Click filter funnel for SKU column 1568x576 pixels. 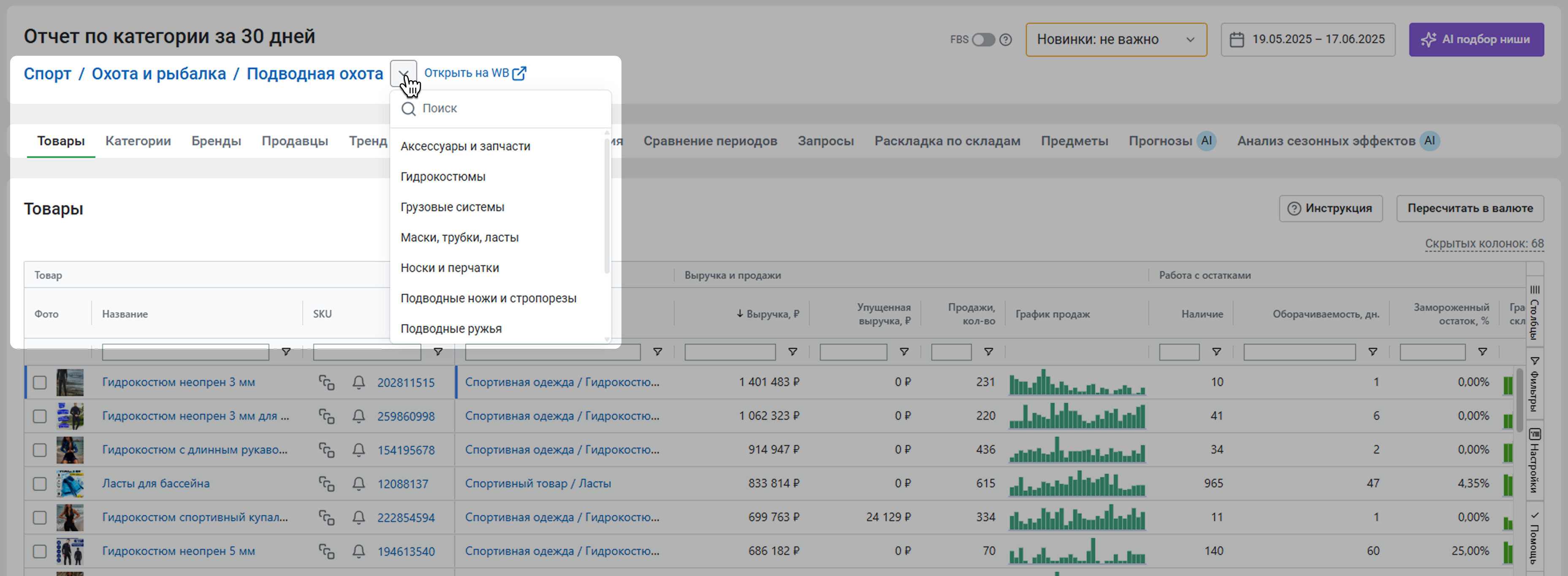[438, 352]
